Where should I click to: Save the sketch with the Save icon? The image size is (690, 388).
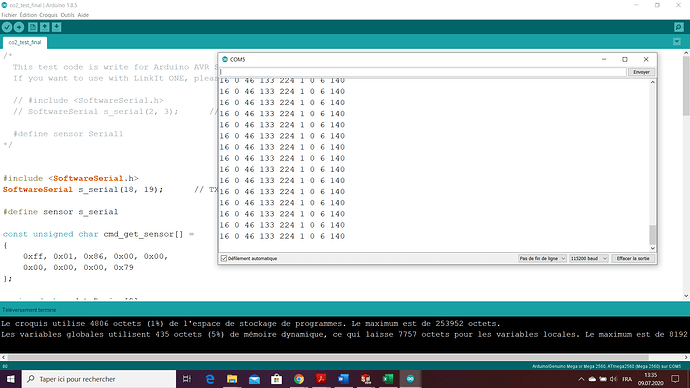click(56, 27)
